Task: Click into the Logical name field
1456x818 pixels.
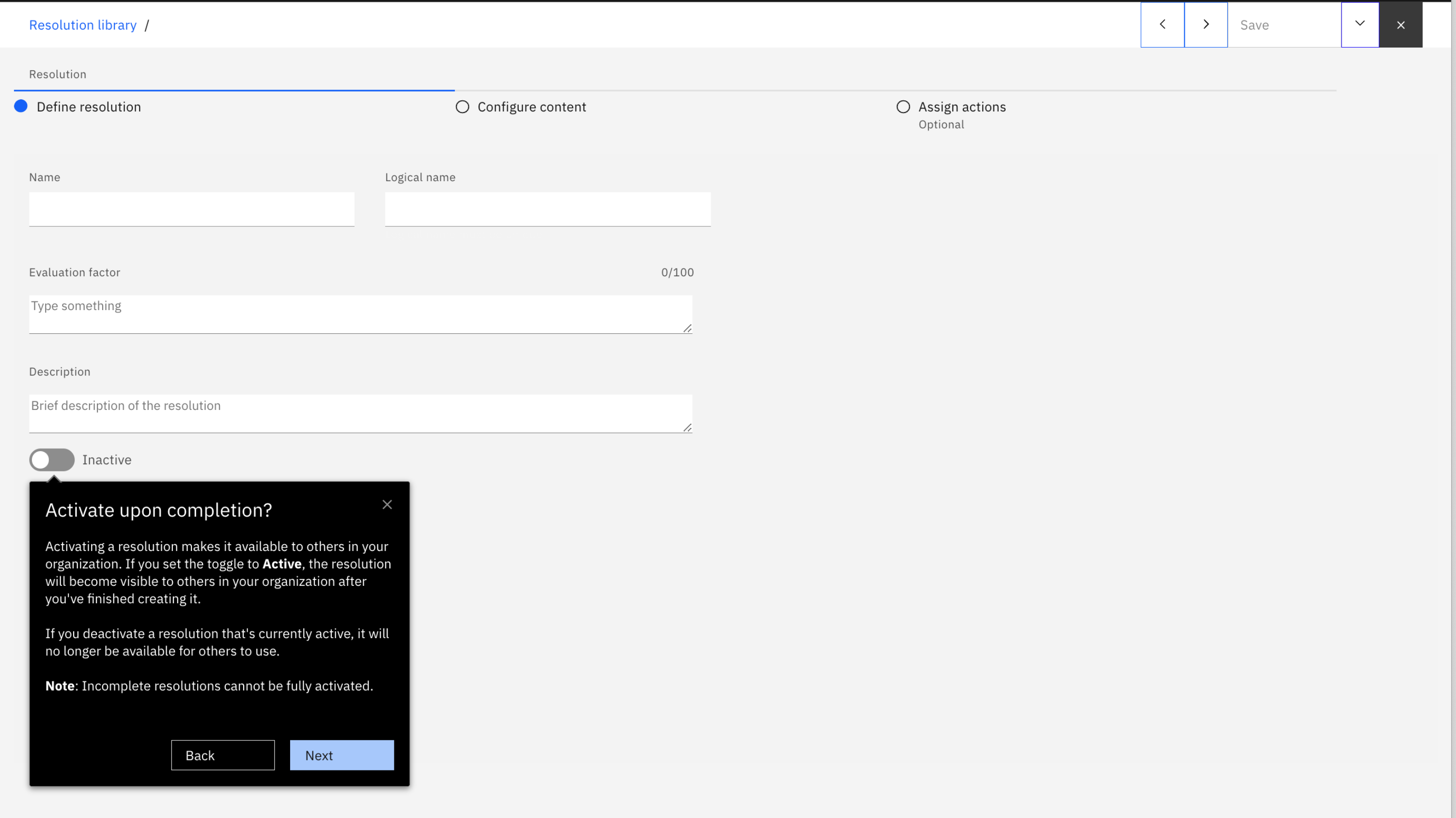Action: 547,209
